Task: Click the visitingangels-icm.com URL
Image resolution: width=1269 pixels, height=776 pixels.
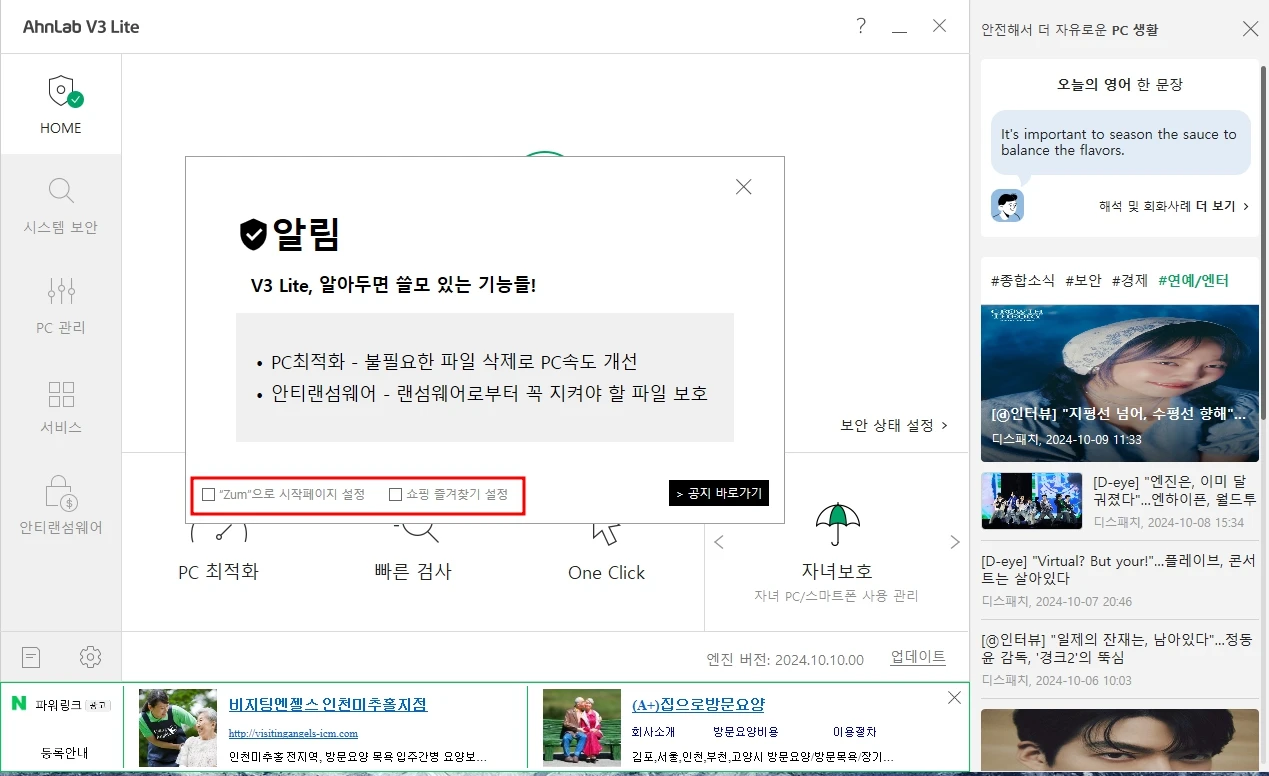Action: 293,733
